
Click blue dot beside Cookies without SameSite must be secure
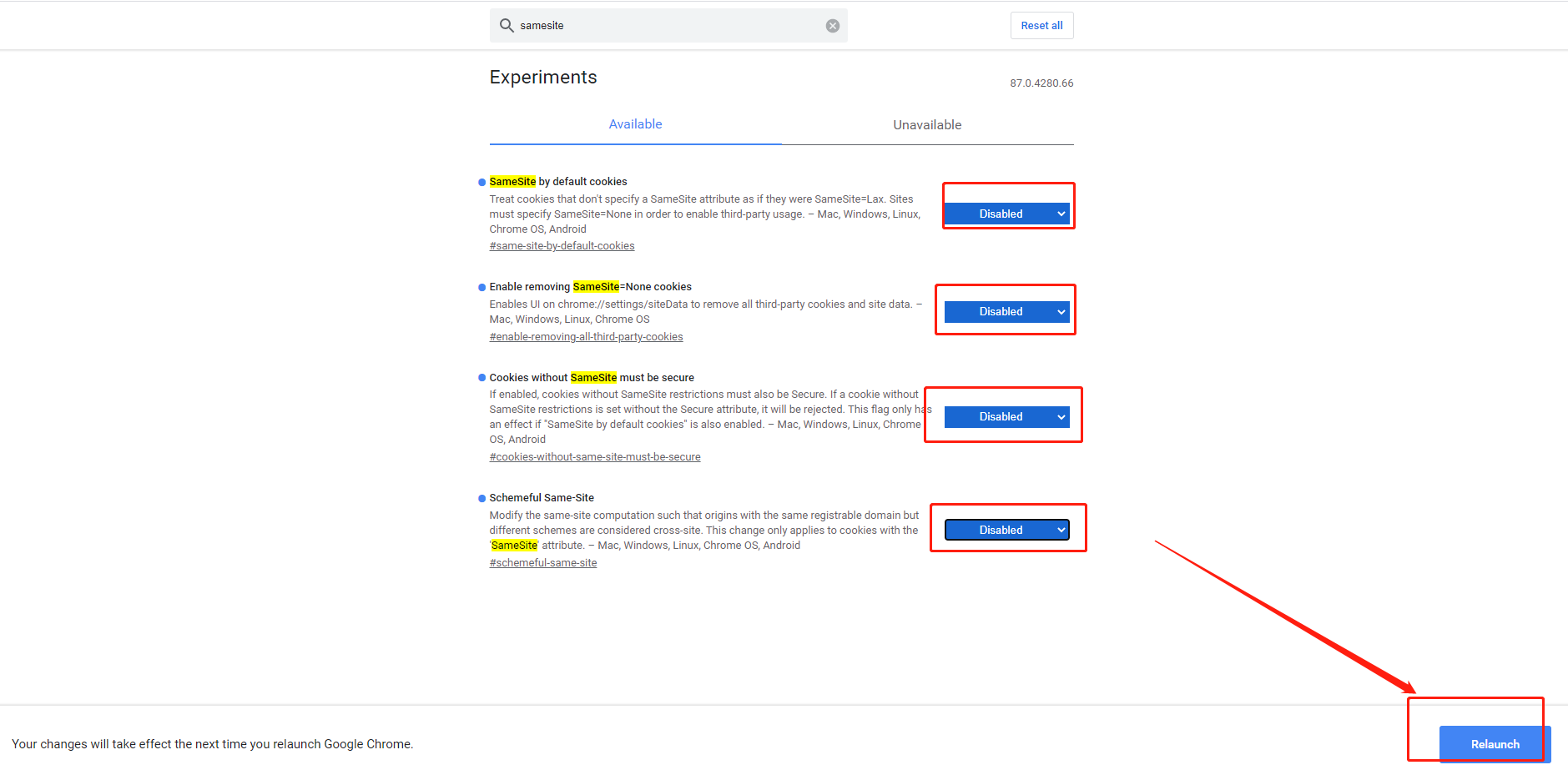tap(481, 378)
